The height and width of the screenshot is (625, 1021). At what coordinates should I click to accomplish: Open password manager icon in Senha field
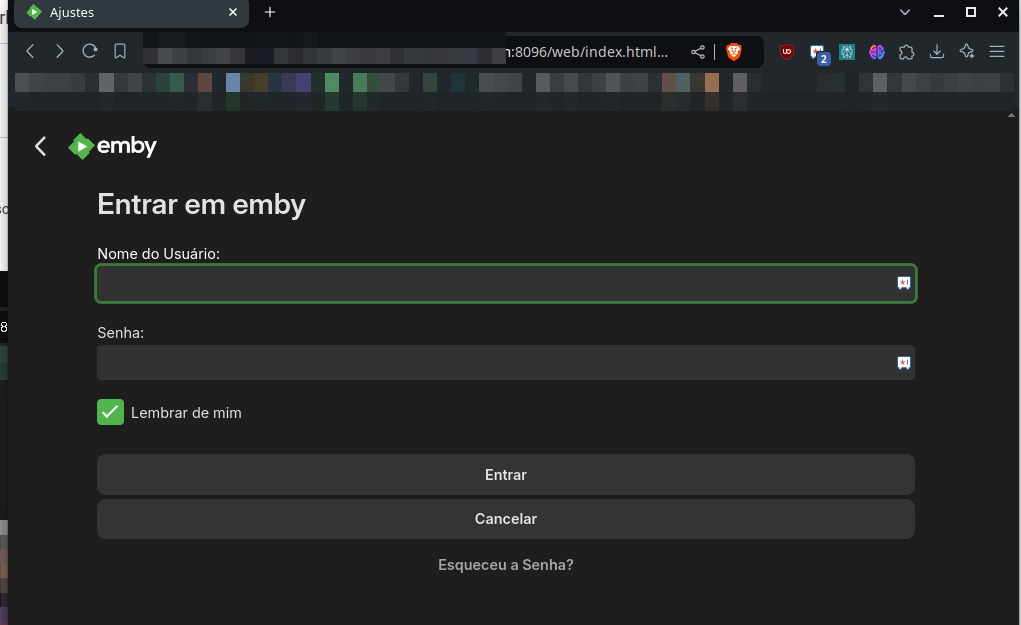pos(903,363)
